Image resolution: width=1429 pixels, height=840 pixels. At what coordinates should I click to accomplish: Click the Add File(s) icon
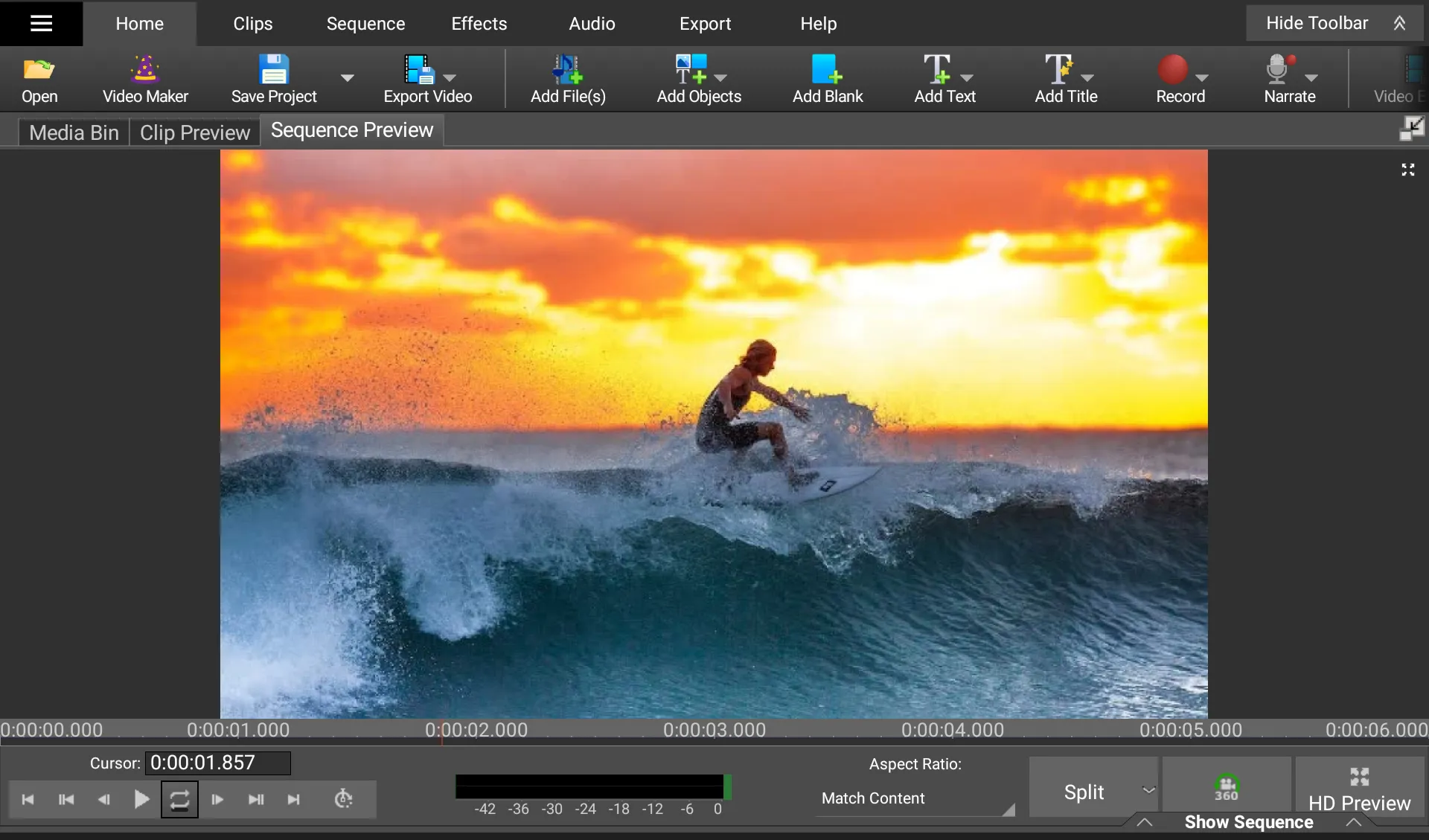567,78
